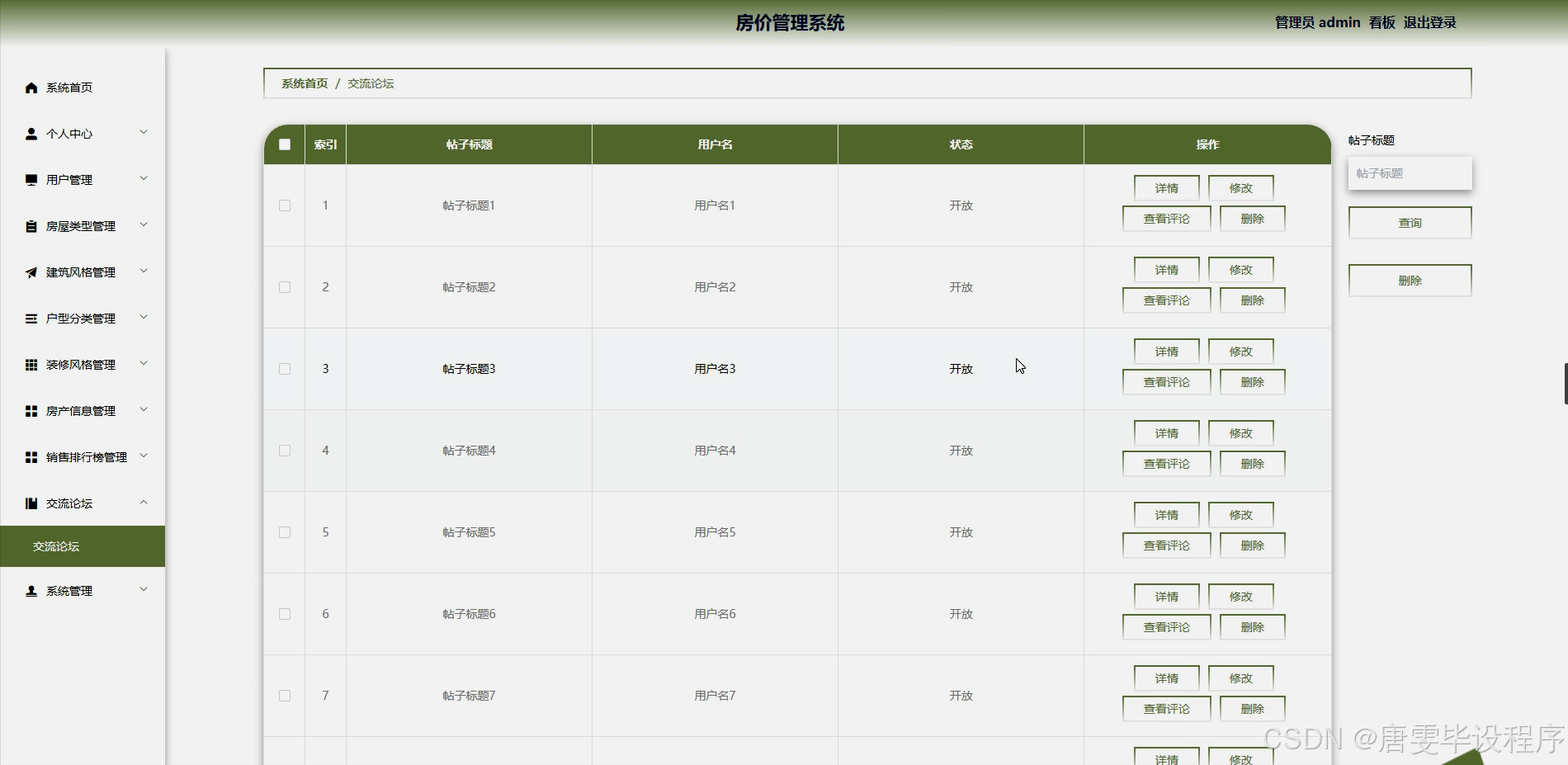
Task: Expand the 用户管理 chevron
Action: point(144,178)
